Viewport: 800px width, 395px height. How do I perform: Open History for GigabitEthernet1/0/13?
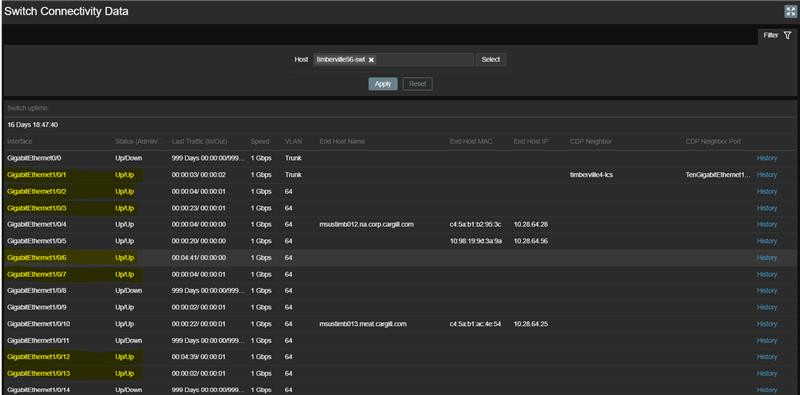[x=767, y=374]
